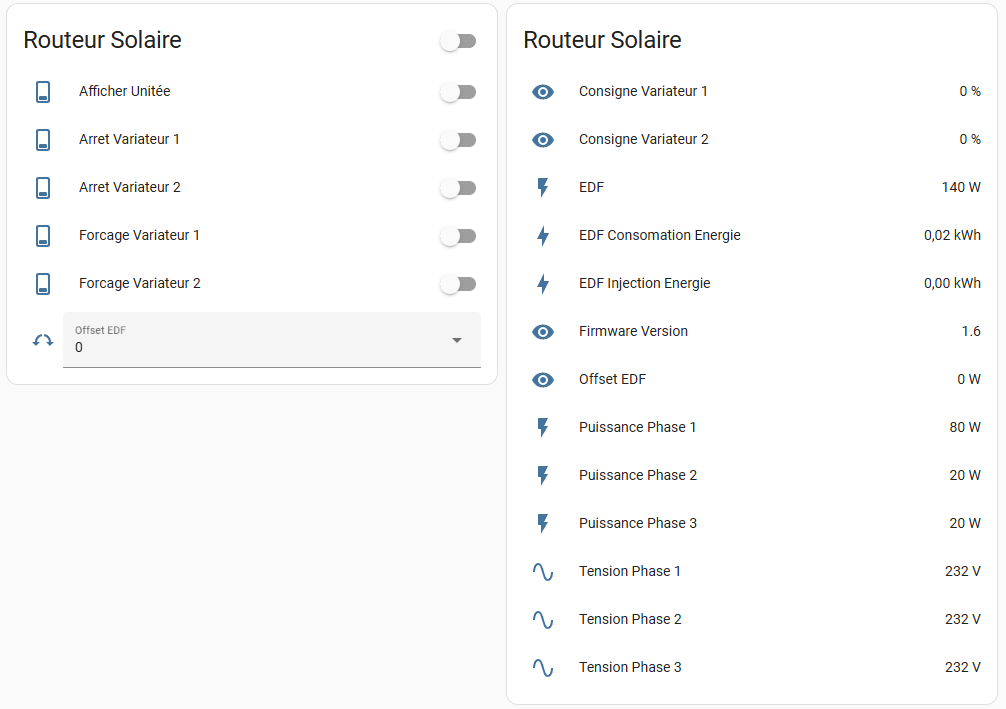Toggle the Afficher Unitée switch
The width and height of the screenshot is (1006, 709).
pos(458,92)
